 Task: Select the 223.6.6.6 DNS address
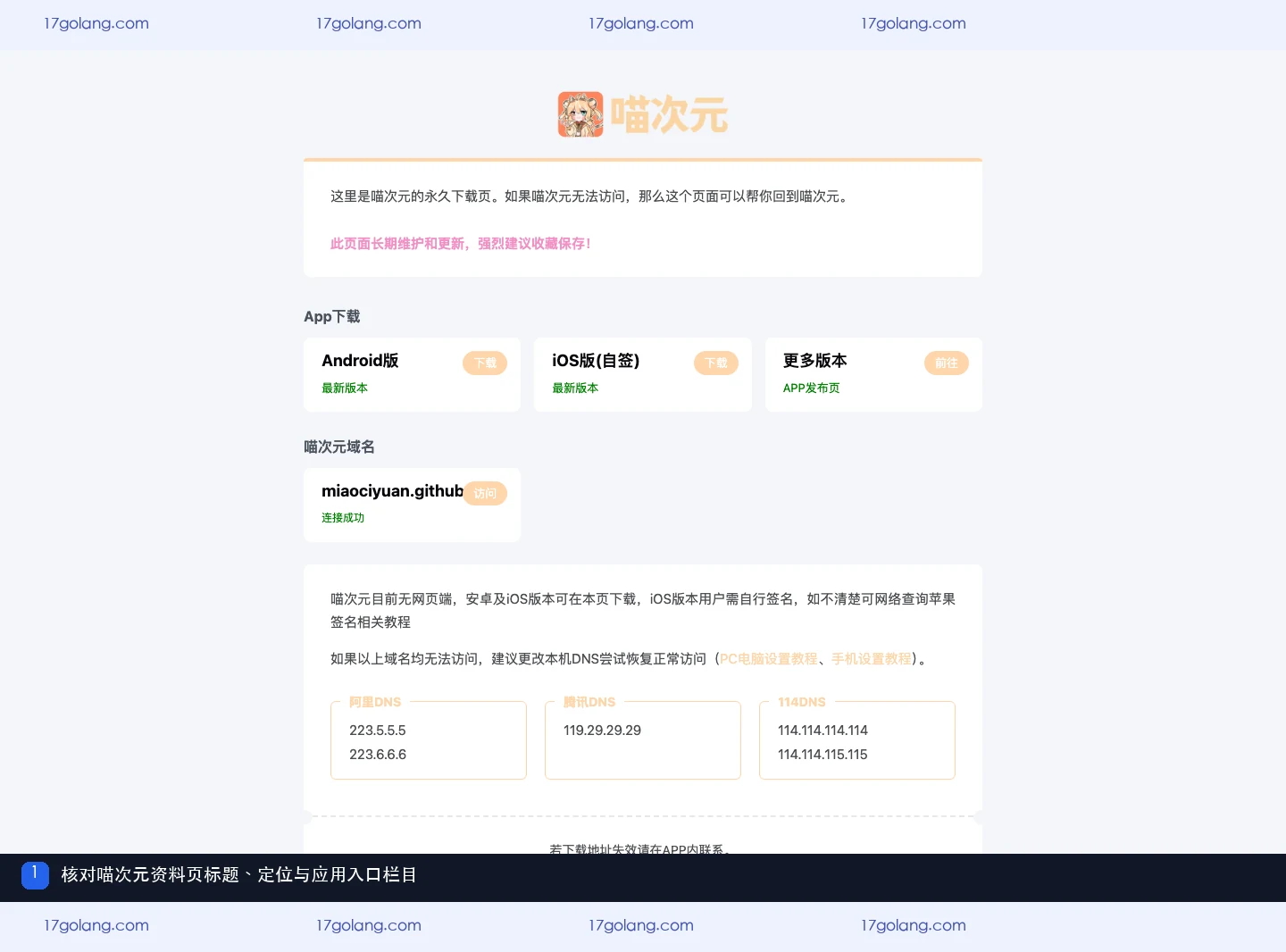click(378, 755)
